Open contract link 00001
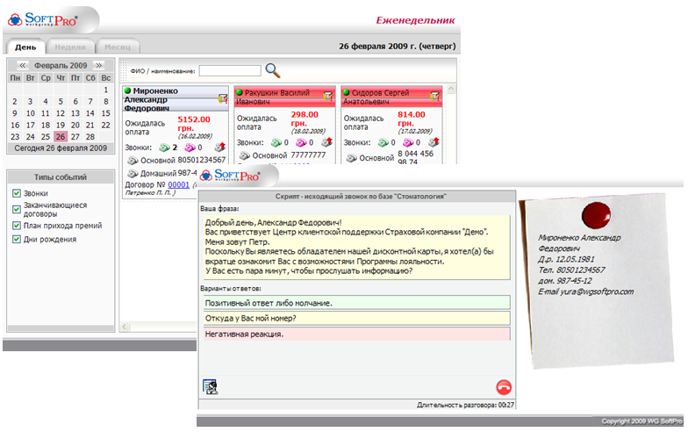The image size is (688, 432). [x=177, y=184]
